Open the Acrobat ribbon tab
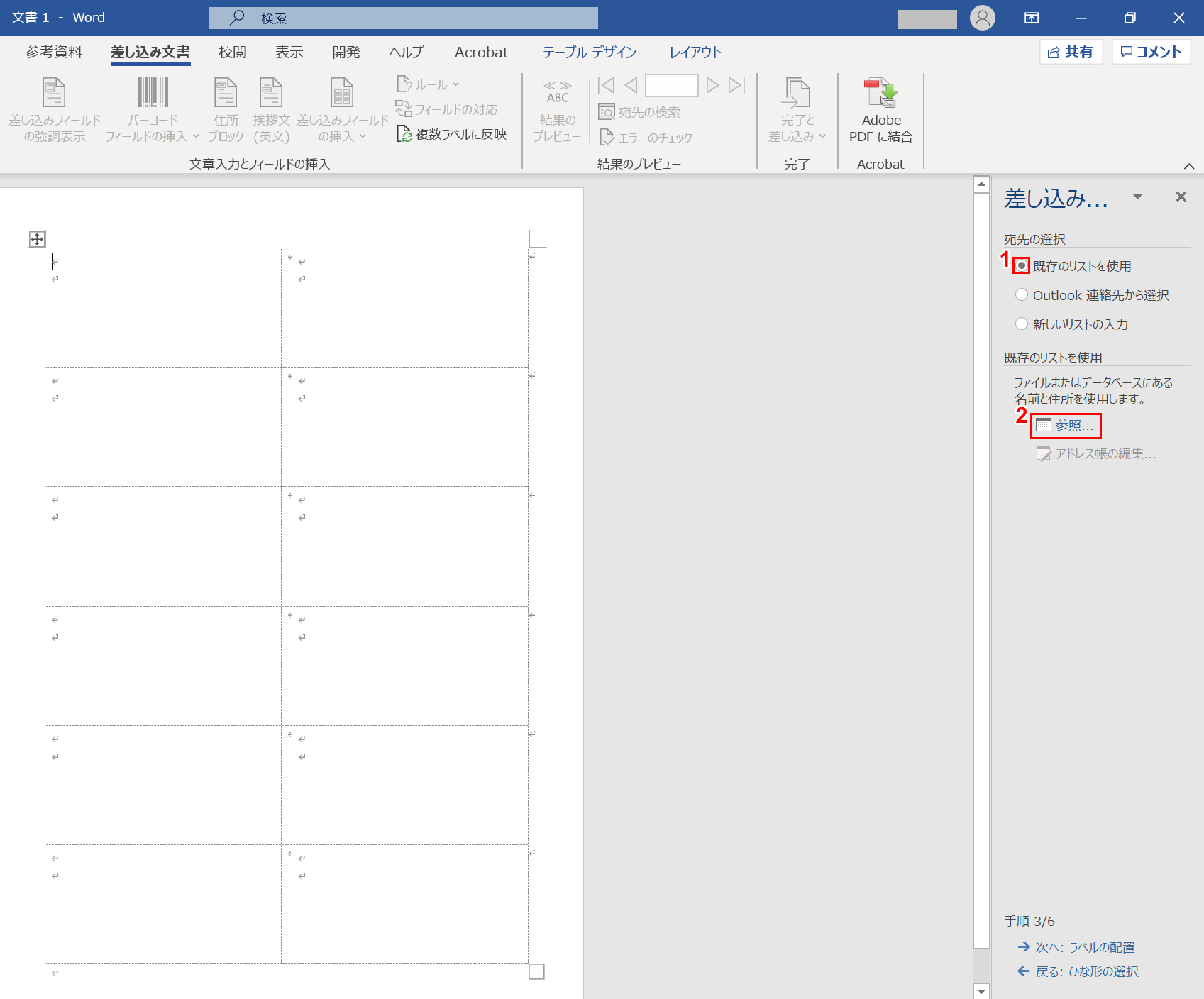Viewport: 1204px width, 999px height. [481, 53]
